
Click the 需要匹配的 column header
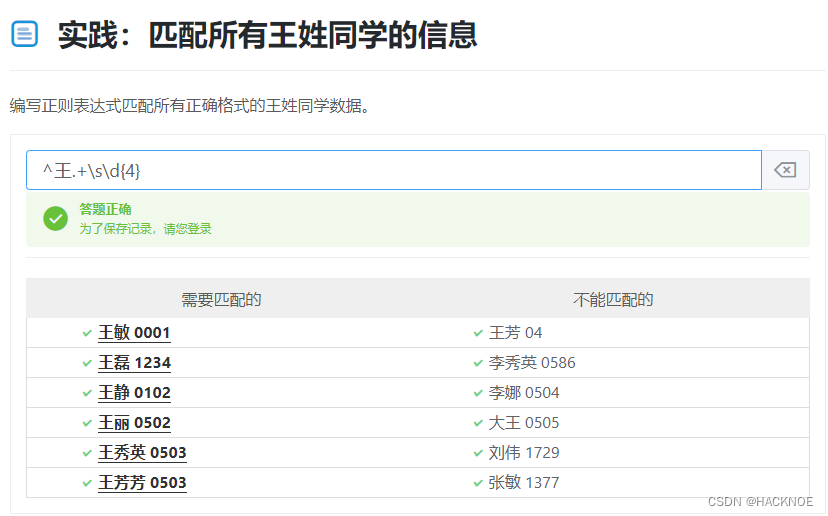(221, 299)
